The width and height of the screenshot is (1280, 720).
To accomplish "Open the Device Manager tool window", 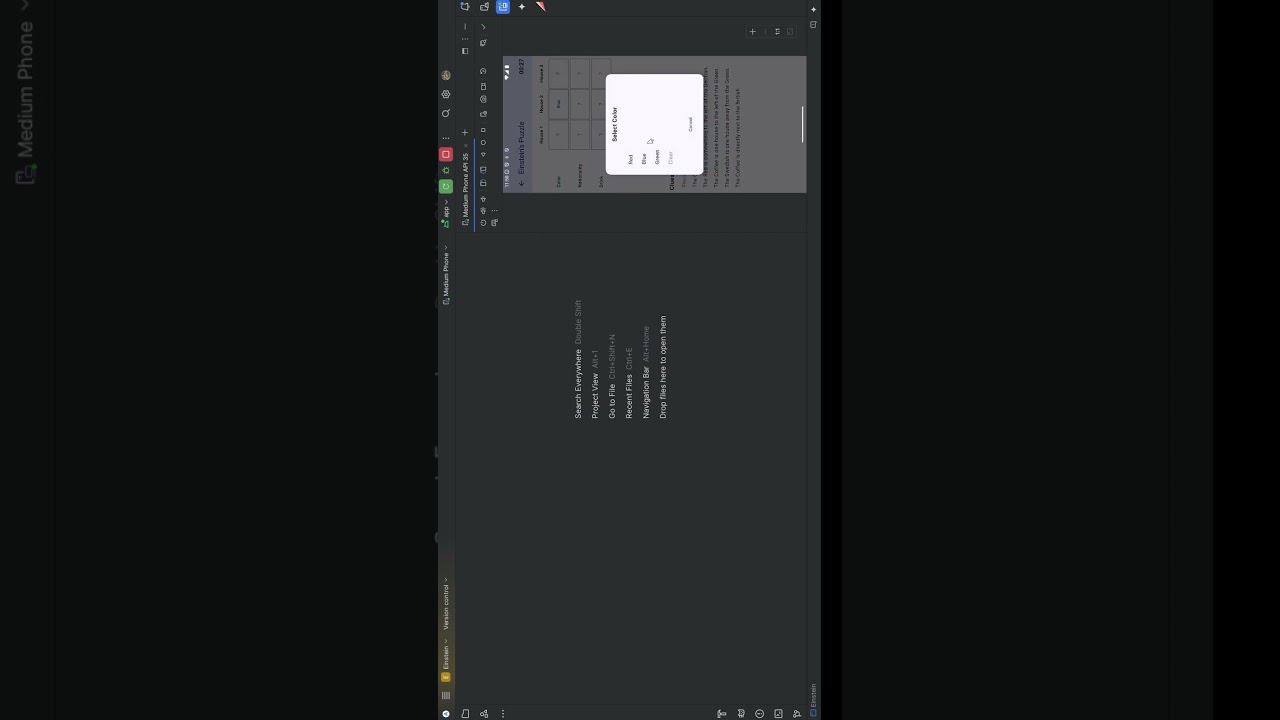I will (x=484, y=7).
